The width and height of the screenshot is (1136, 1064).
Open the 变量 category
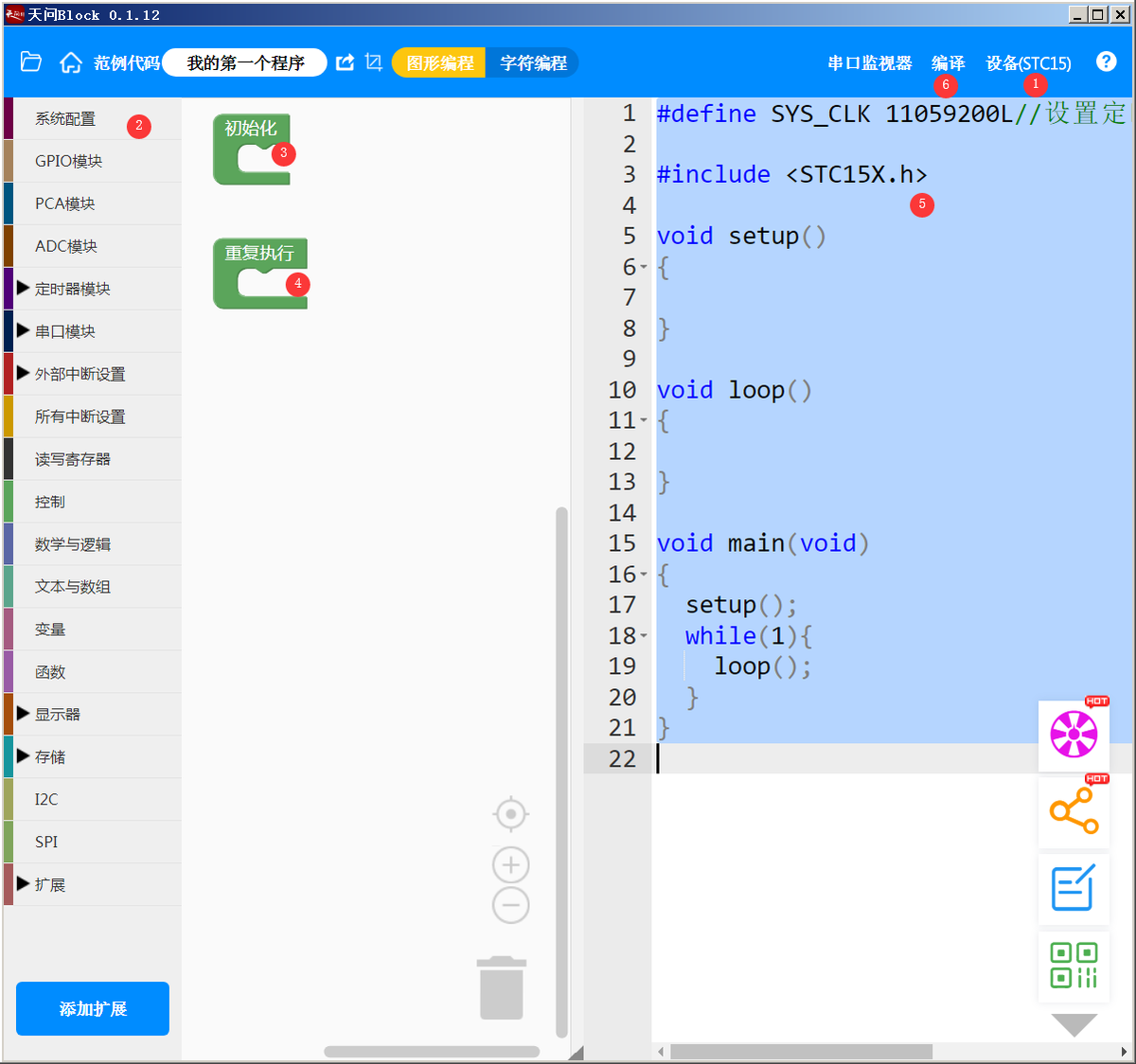click(x=93, y=630)
